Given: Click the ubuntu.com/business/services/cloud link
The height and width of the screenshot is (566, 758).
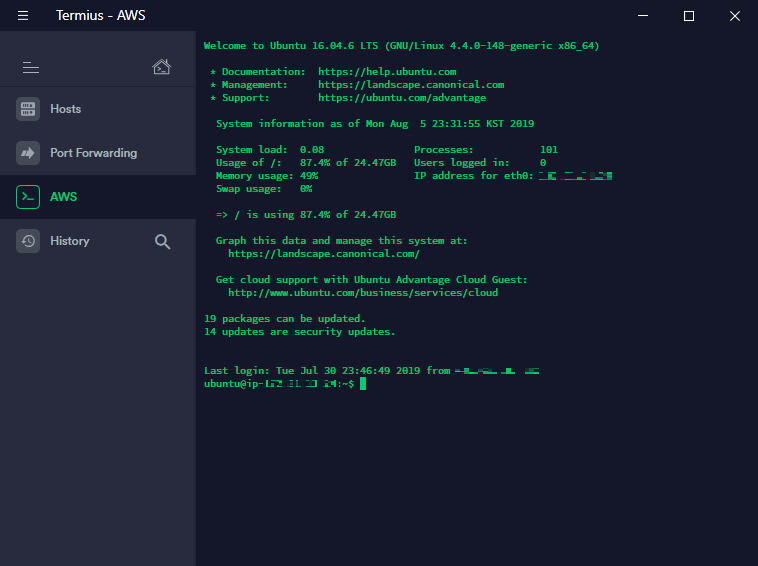Looking at the screenshot, I should coord(363,293).
